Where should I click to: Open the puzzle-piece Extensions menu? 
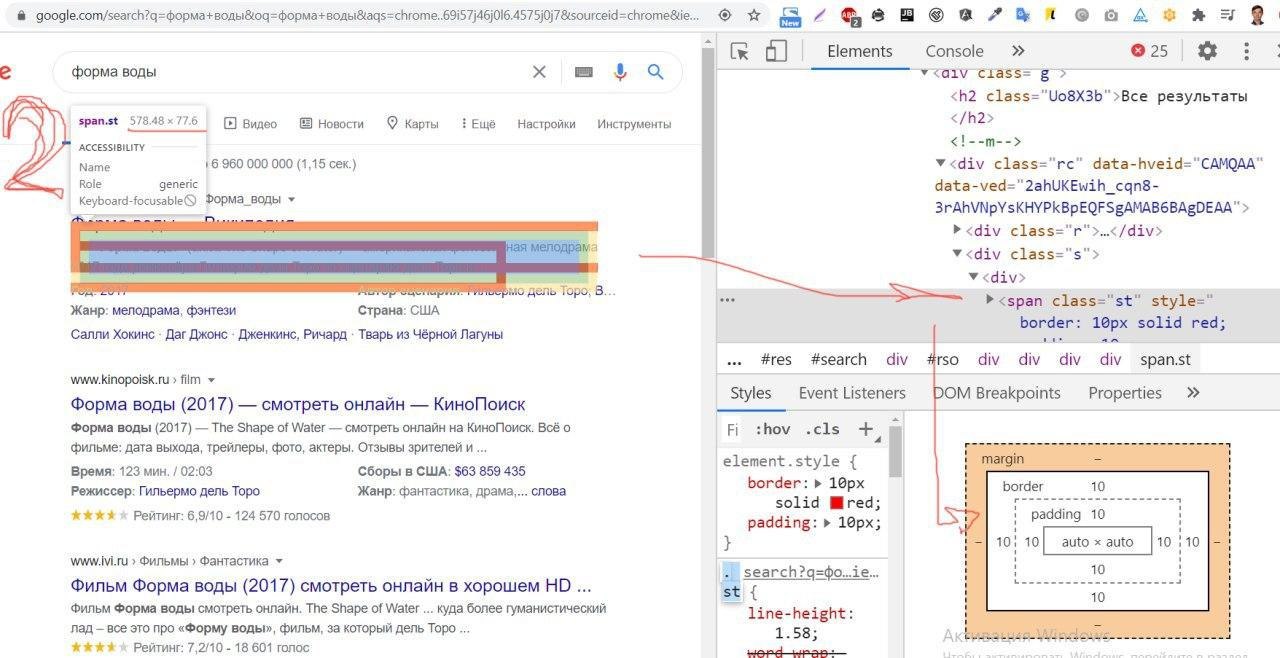(1198, 16)
